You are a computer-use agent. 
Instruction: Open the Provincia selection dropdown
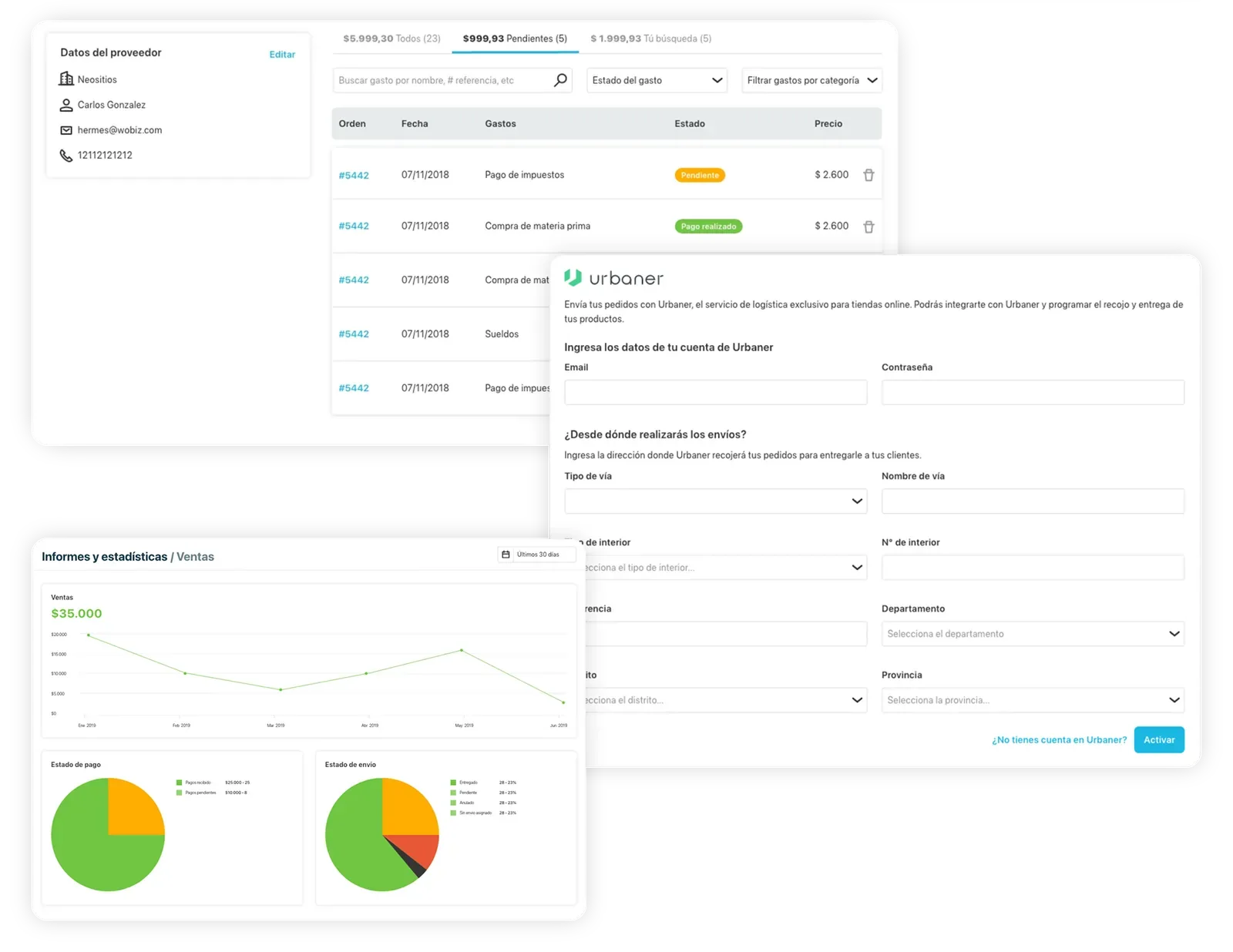1033,700
